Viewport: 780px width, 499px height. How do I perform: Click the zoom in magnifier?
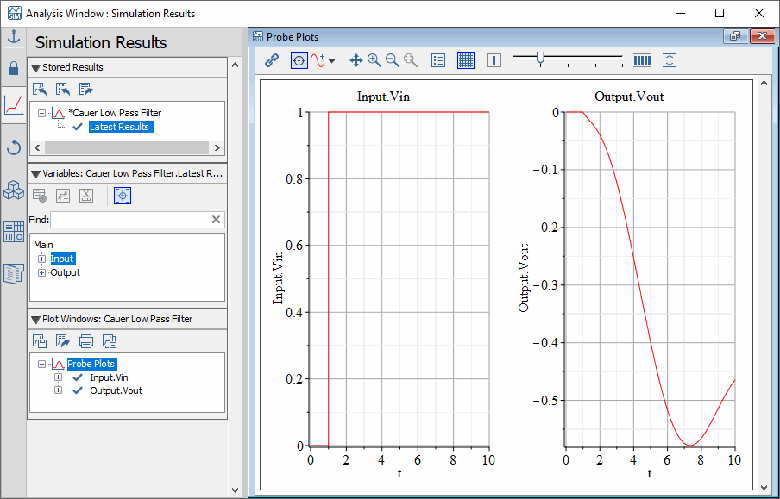pos(374,60)
